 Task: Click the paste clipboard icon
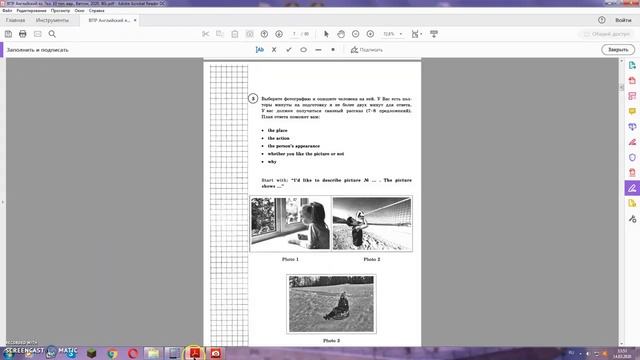[x=235, y=34]
